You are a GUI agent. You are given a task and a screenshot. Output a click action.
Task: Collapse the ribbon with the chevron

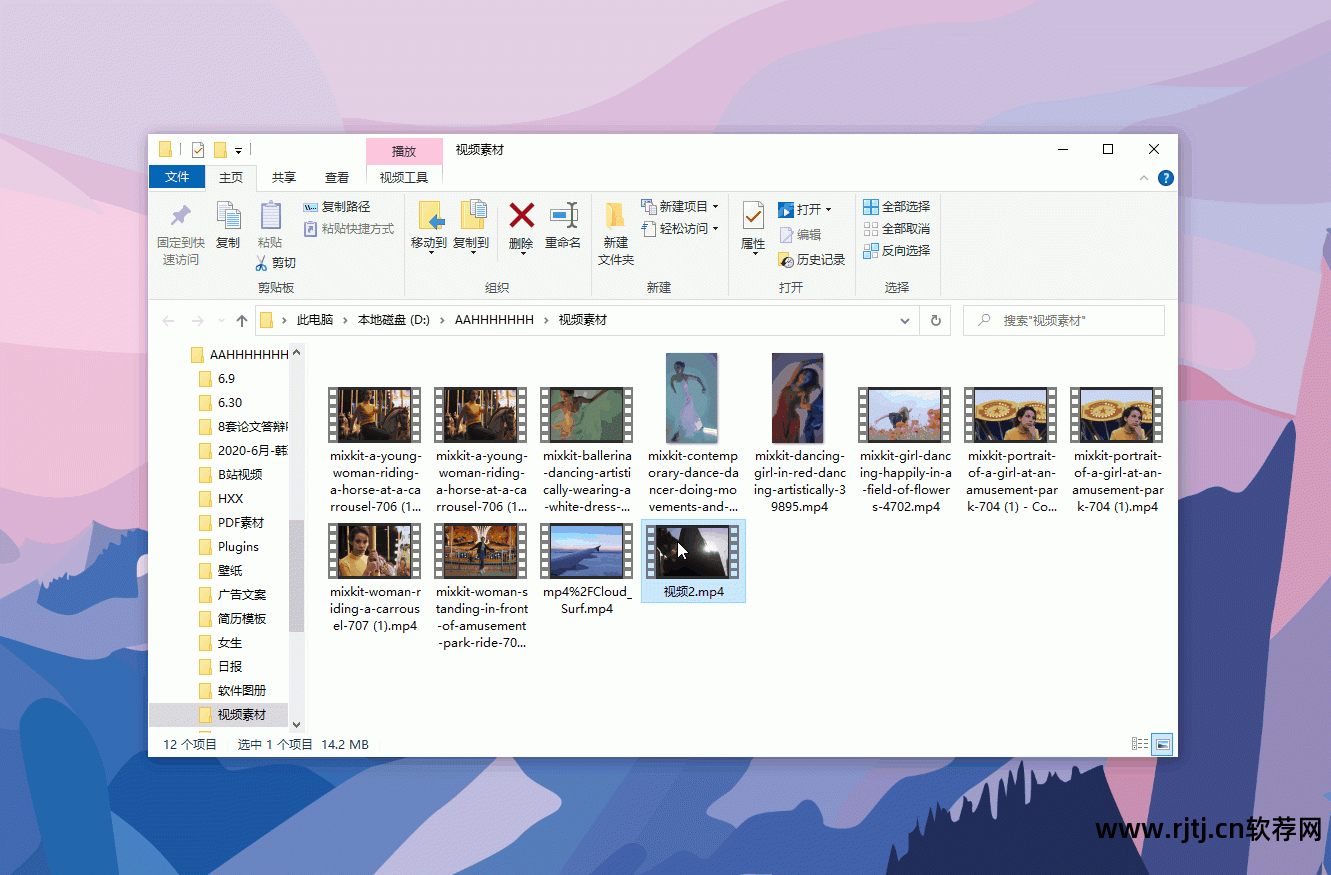click(1145, 178)
